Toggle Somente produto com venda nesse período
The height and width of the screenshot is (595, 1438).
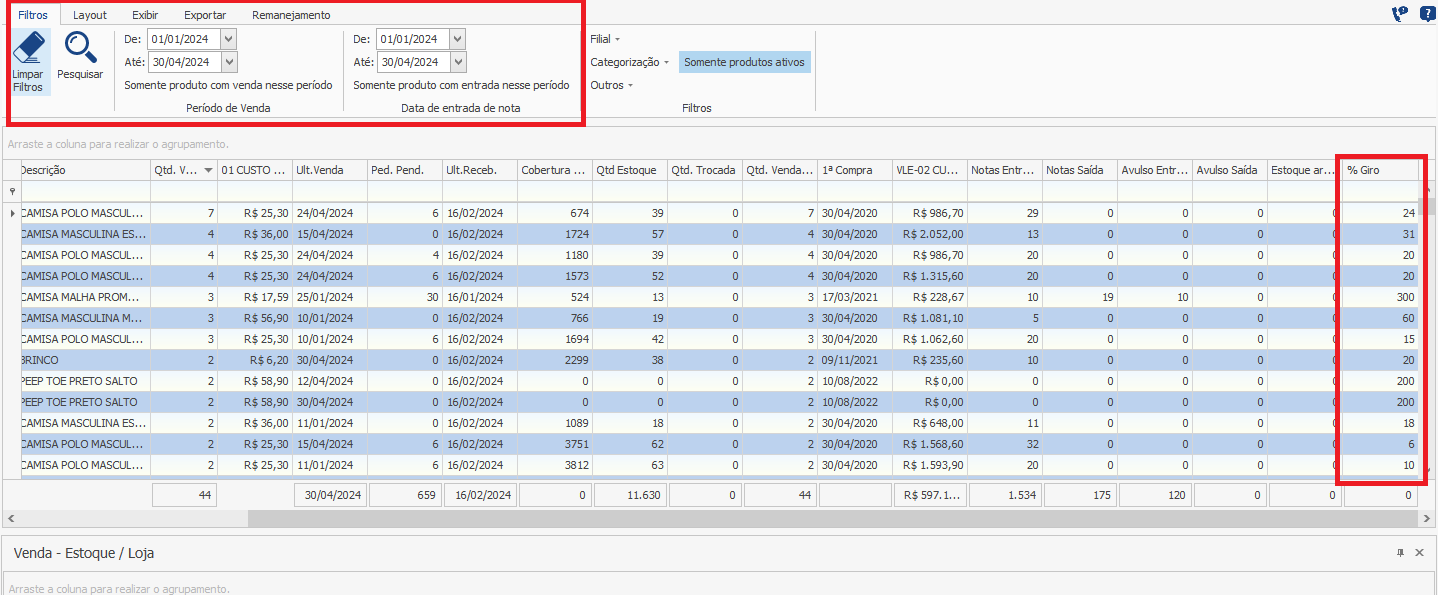[228, 85]
